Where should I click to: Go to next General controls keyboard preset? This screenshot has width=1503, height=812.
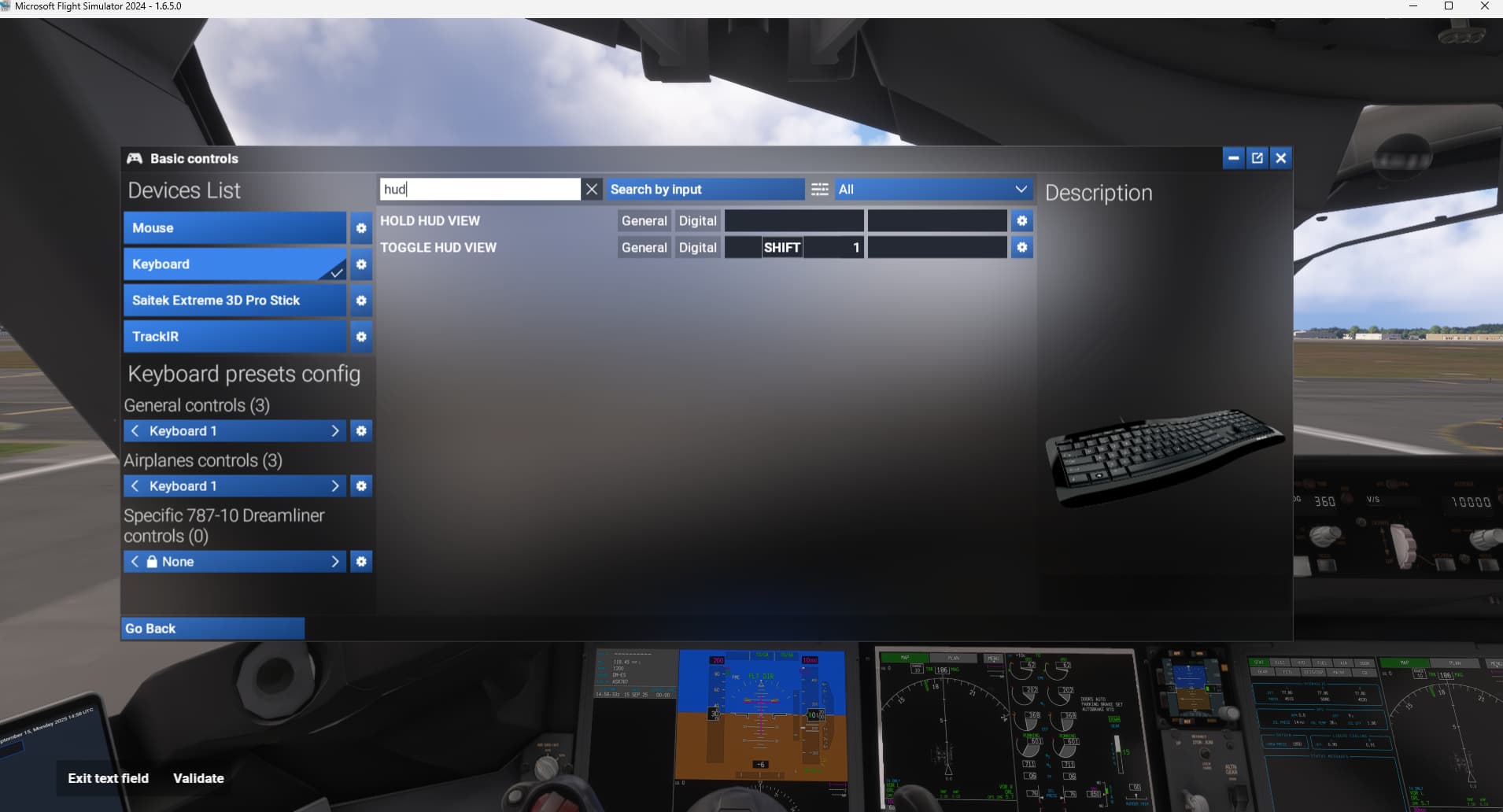(334, 431)
